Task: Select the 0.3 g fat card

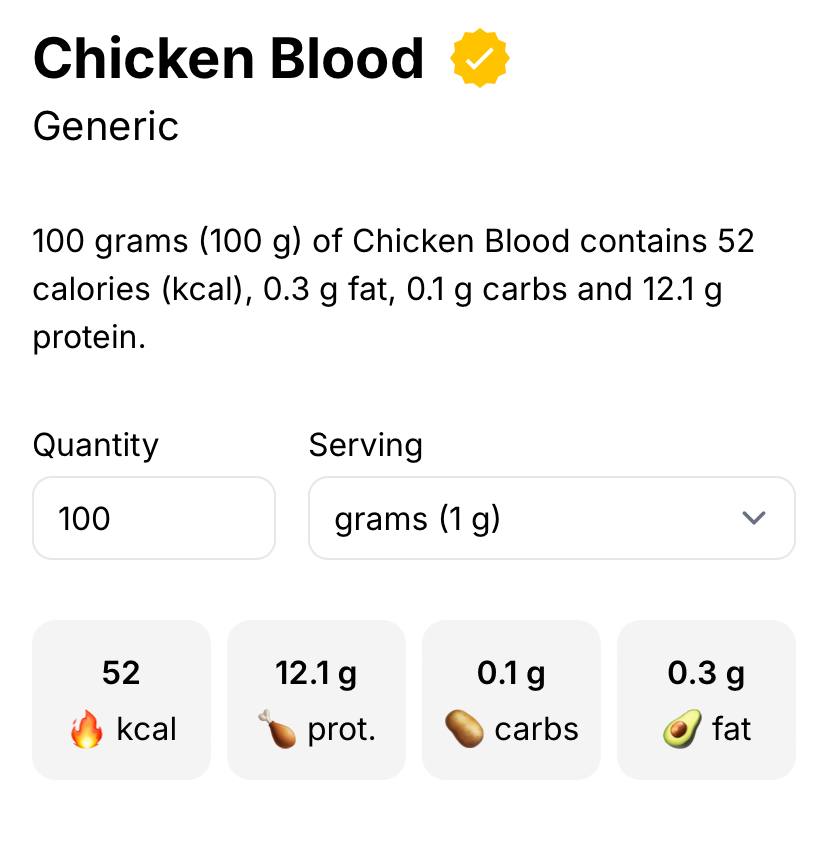Action: [706, 700]
